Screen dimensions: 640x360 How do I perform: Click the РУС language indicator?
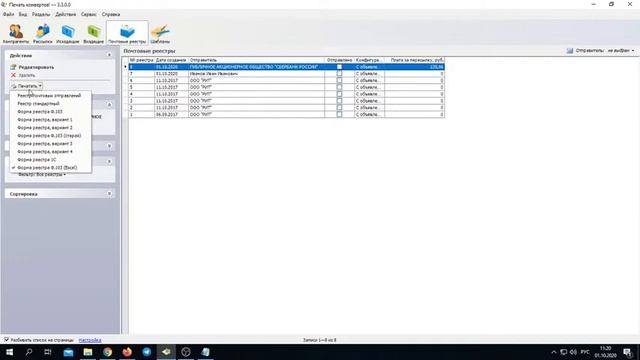[585, 352]
